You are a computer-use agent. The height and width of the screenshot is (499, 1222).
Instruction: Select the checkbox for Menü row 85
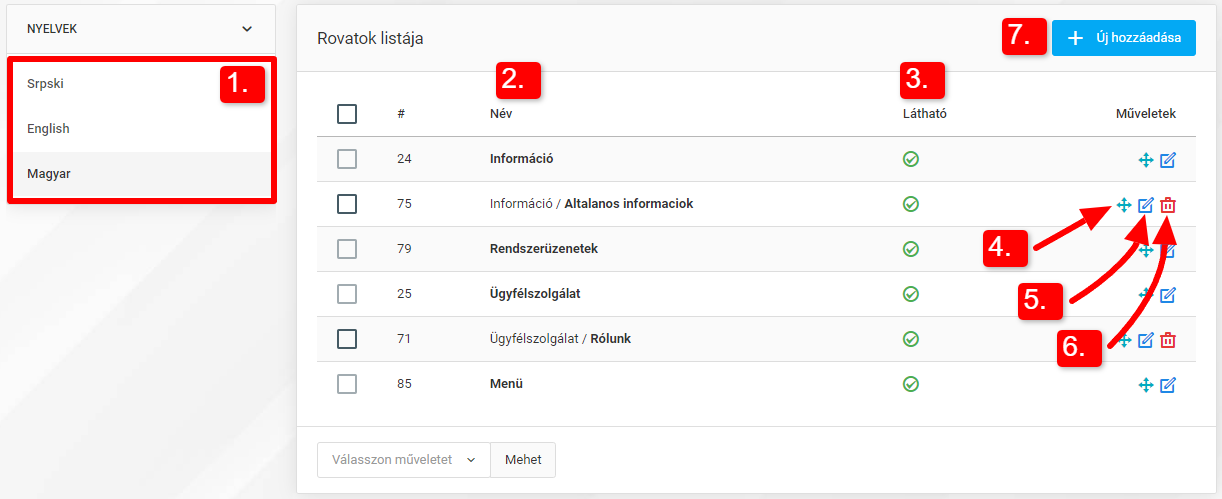tap(347, 384)
